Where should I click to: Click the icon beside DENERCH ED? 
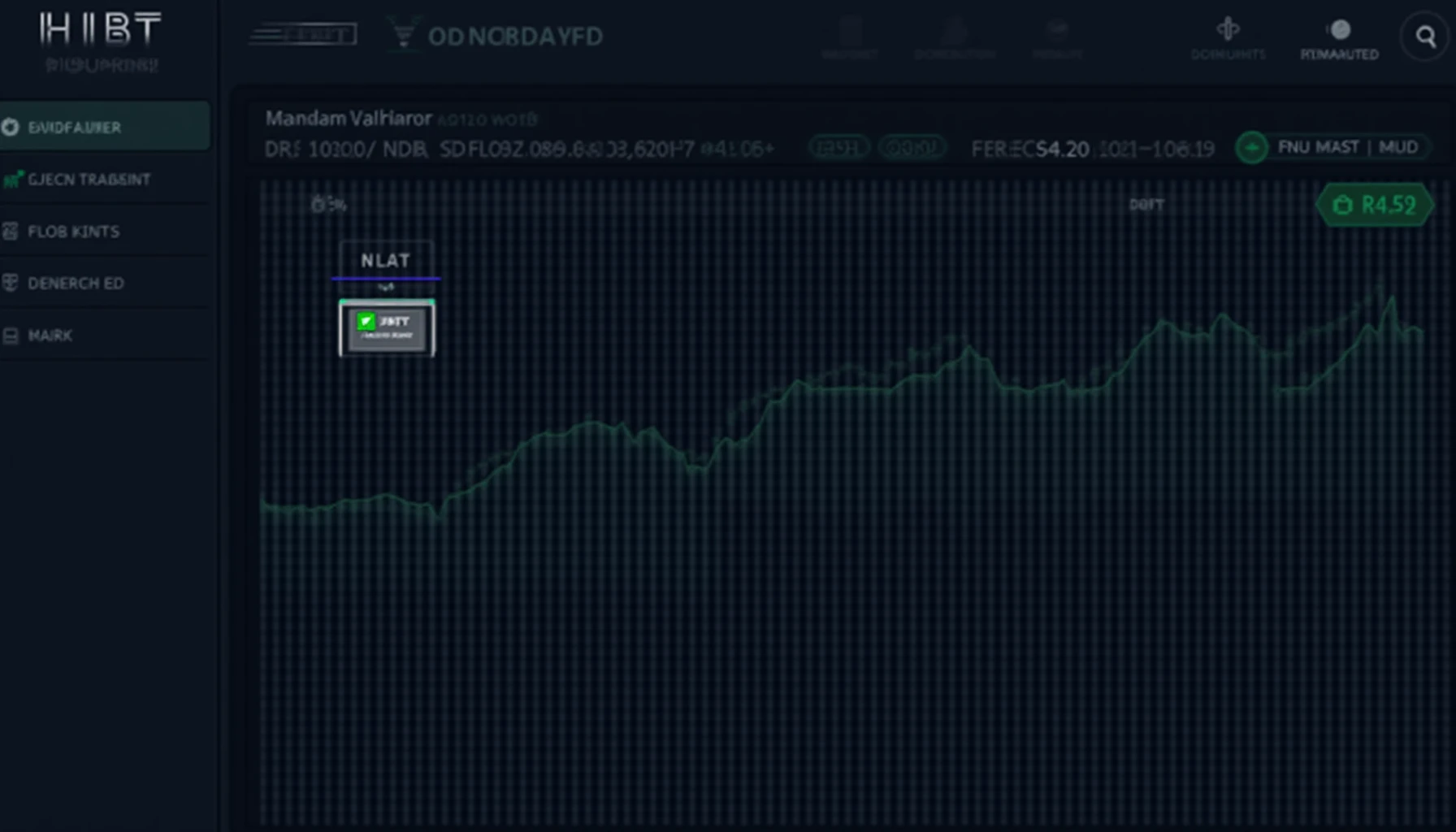click(x=11, y=283)
